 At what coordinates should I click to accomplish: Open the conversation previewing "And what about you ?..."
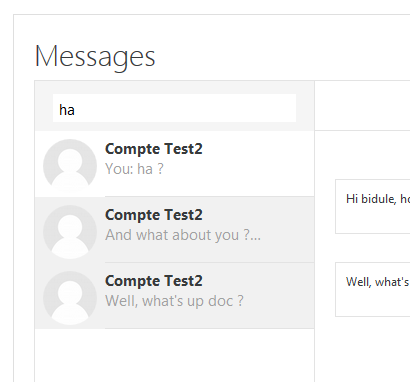(174, 230)
